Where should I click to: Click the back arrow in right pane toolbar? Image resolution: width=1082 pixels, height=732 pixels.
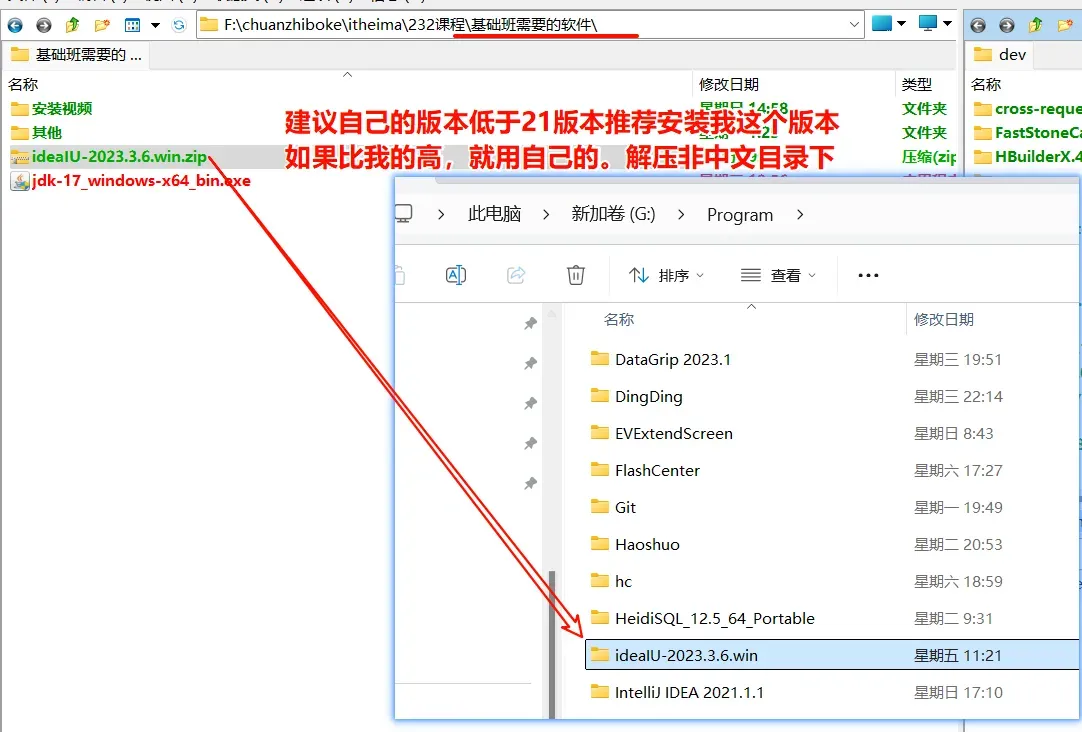point(978,26)
